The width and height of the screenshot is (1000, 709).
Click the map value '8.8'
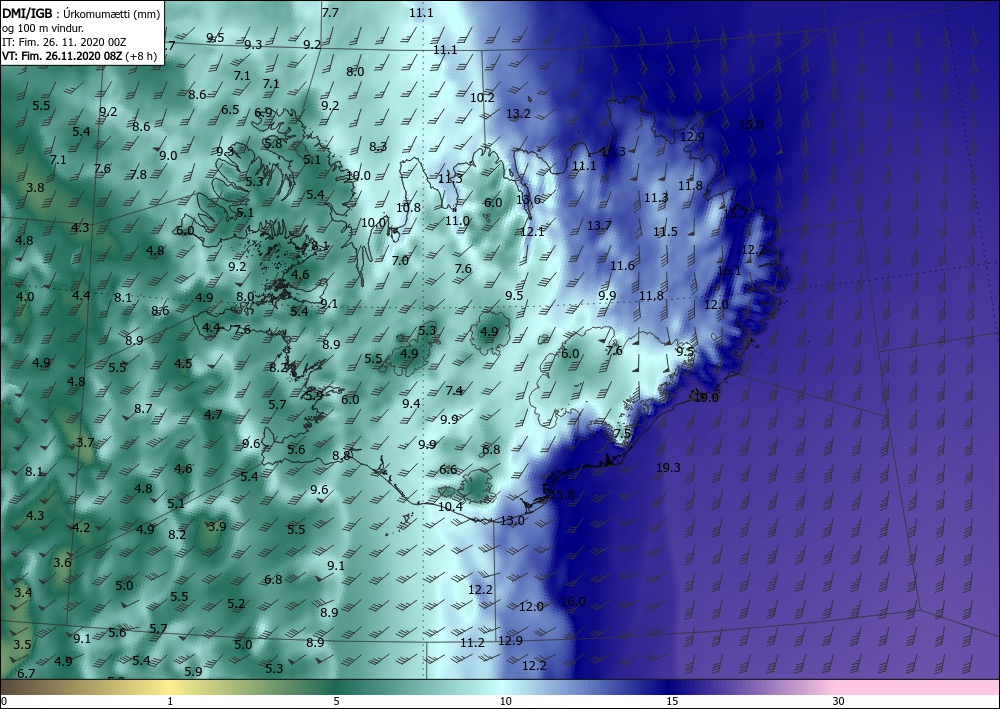341,457
